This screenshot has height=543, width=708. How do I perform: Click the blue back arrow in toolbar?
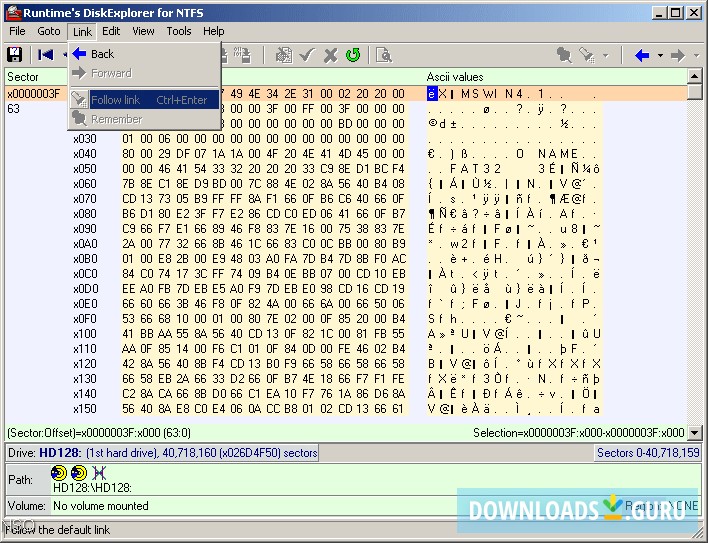(x=642, y=55)
